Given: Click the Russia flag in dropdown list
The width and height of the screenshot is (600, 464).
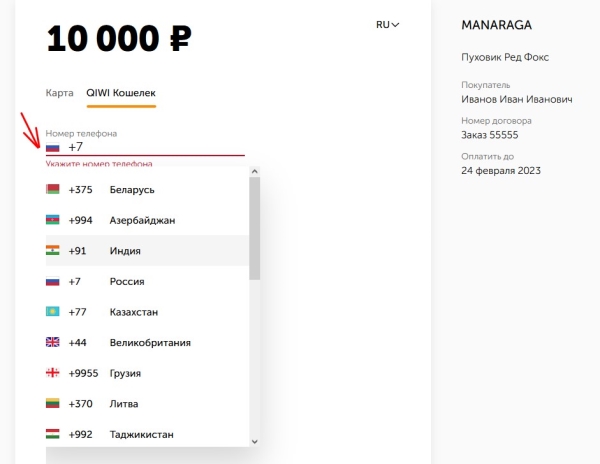Looking at the screenshot, I should tap(53, 282).
